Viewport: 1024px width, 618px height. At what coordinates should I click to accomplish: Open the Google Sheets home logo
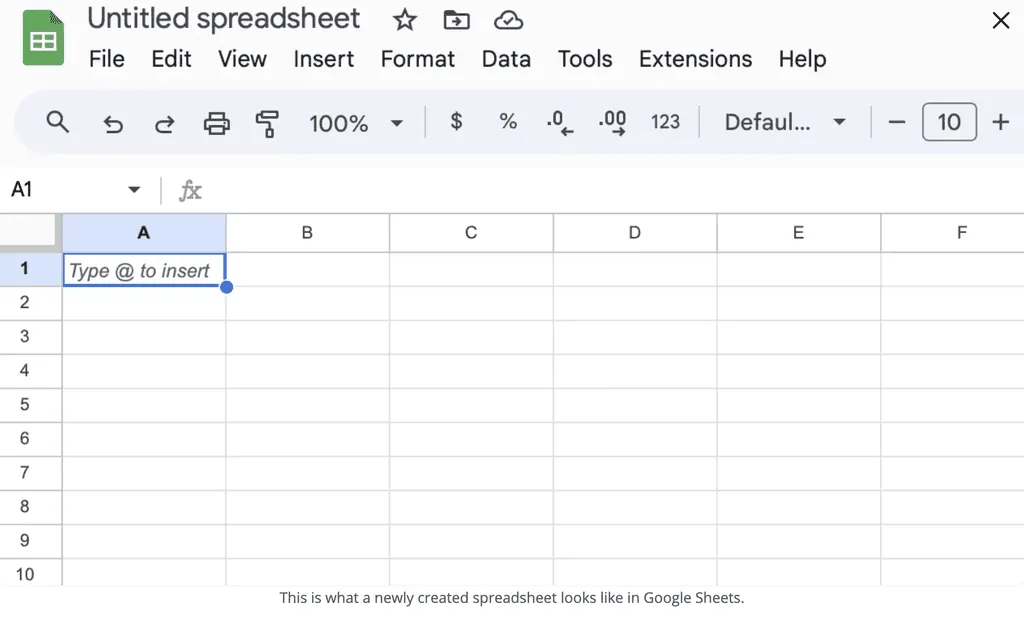click(x=42, y=37)
